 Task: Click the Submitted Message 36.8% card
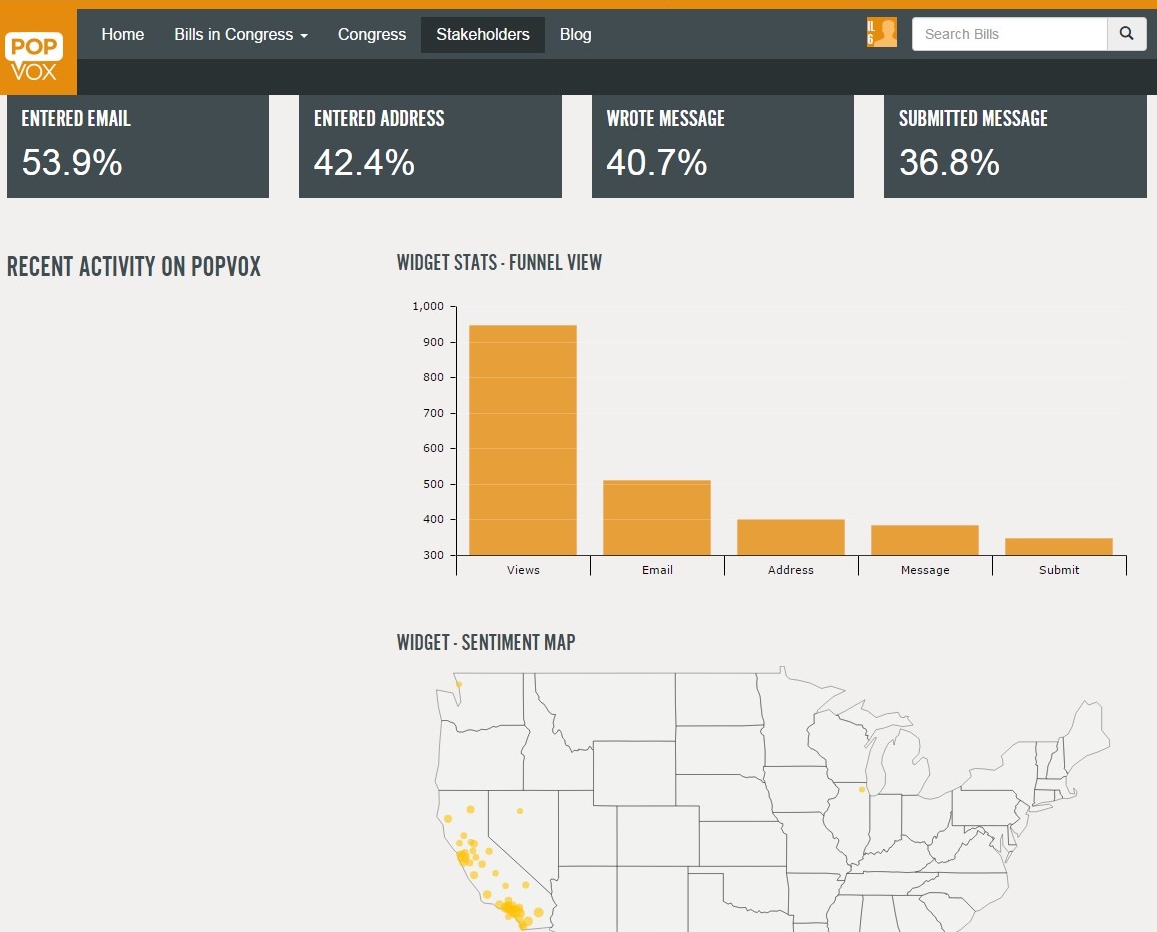[1015, 146]
